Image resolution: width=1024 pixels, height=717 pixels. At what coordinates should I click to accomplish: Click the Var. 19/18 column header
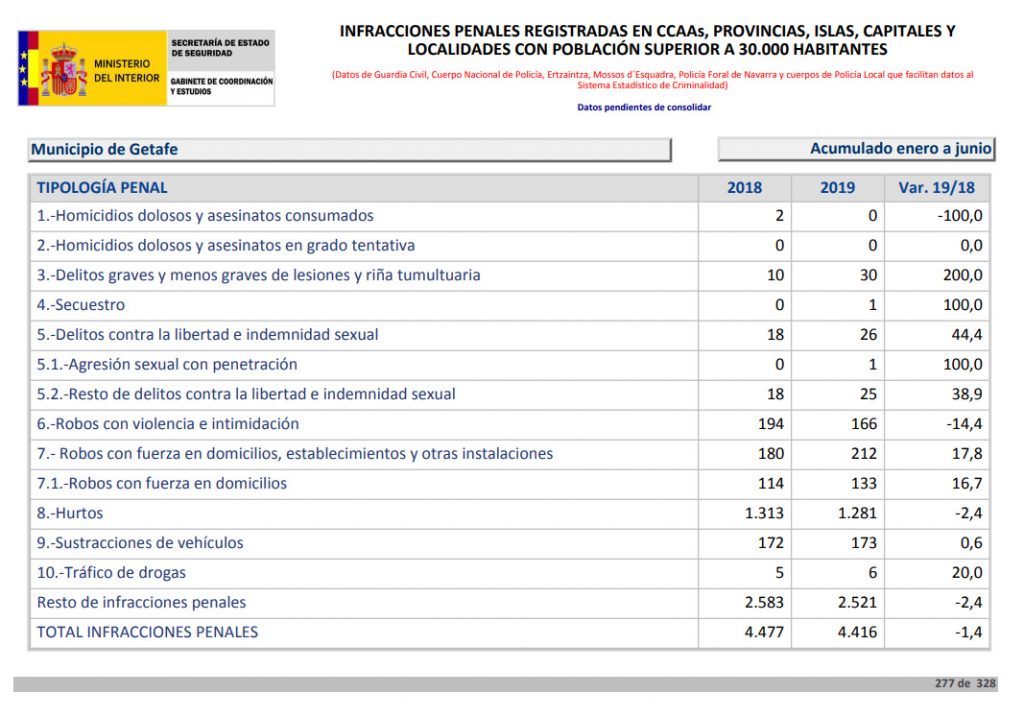click(x=937, y=188)
